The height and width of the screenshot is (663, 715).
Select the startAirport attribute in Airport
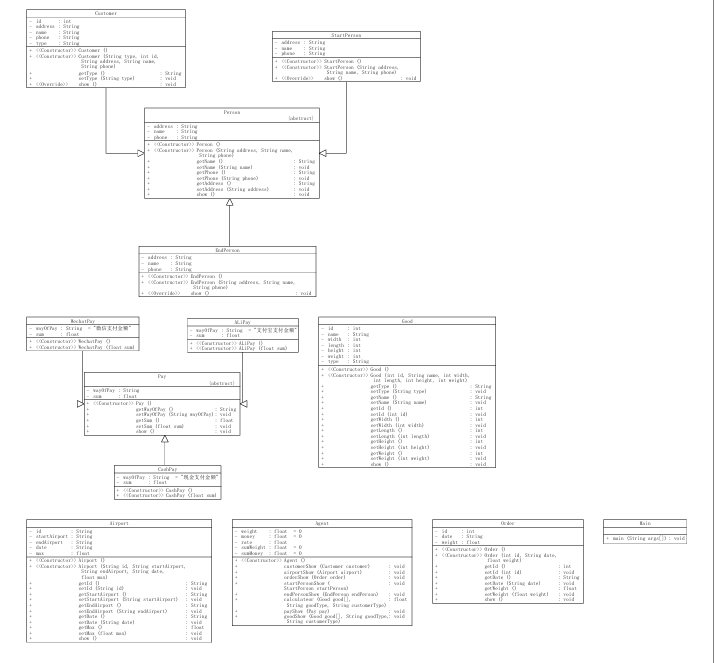click(x=61, y=536)
